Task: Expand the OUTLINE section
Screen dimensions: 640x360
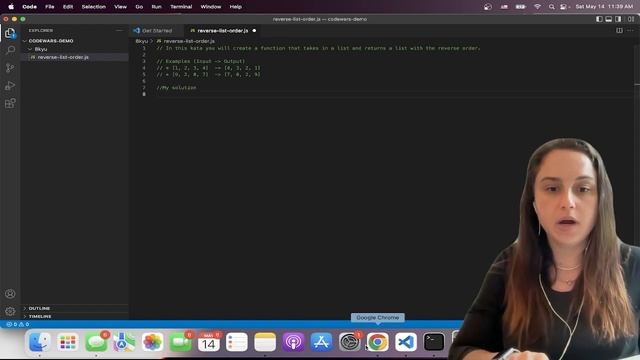Action: (x=39, y=308)
